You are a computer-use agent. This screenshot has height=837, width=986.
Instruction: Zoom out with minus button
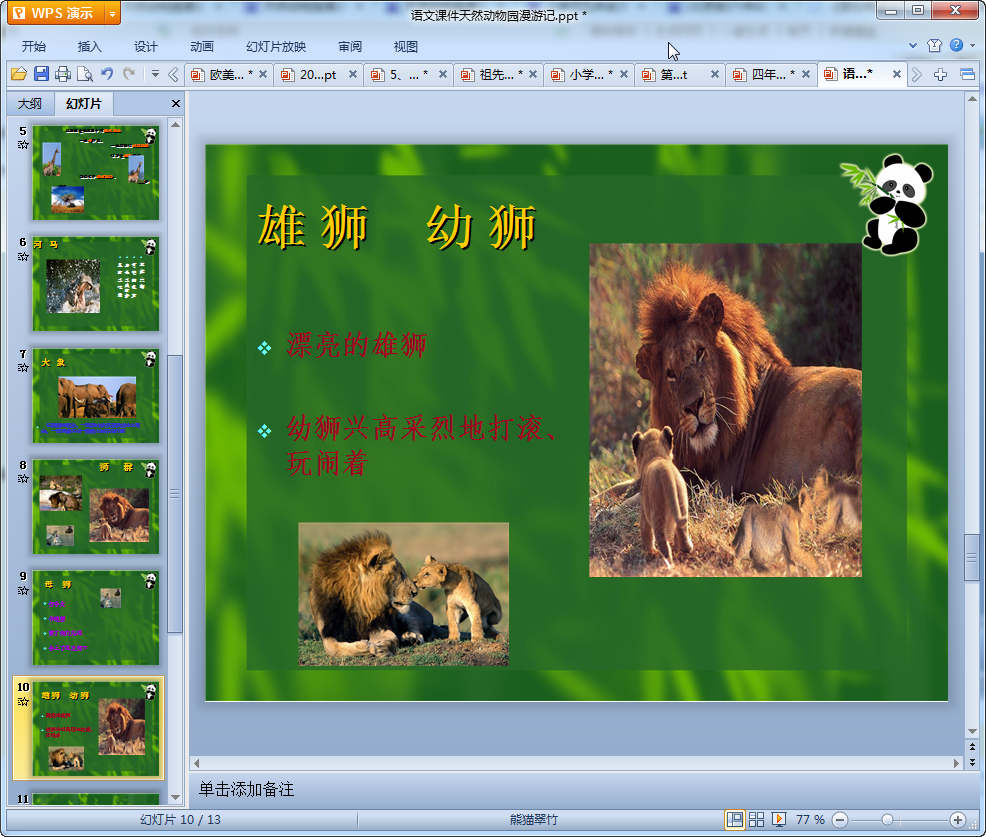(840, 819)
